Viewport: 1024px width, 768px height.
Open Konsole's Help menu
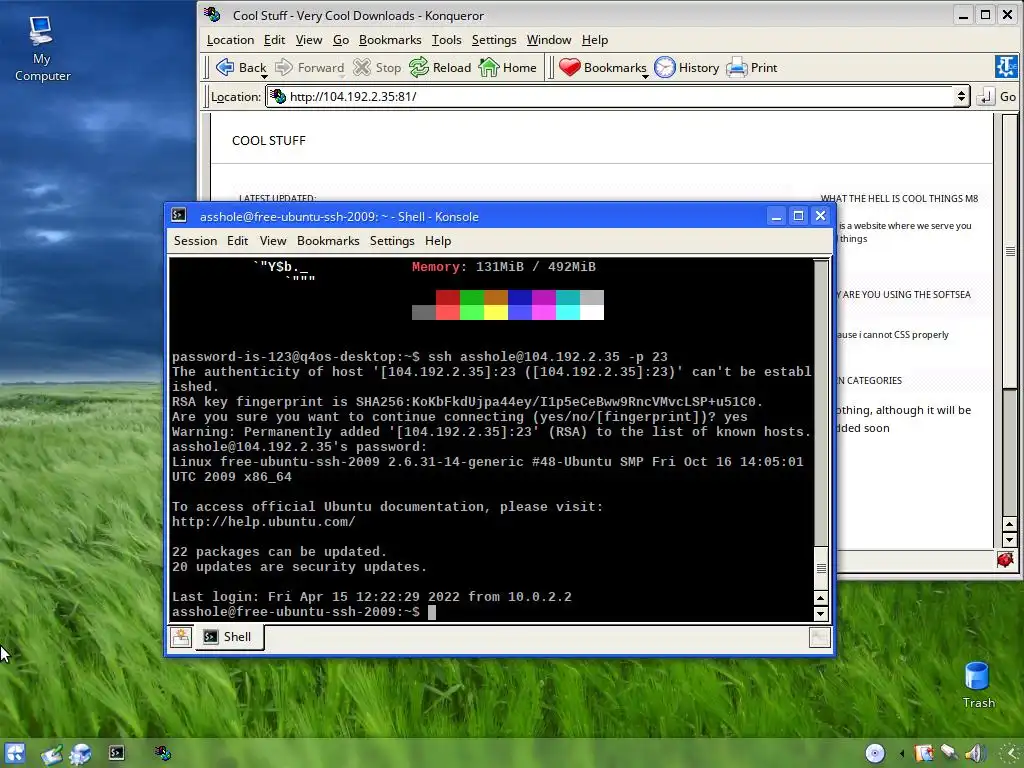438,241
